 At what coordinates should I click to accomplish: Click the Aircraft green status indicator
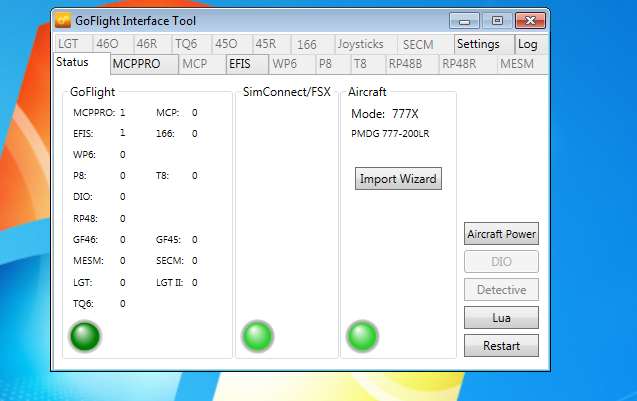362,337
